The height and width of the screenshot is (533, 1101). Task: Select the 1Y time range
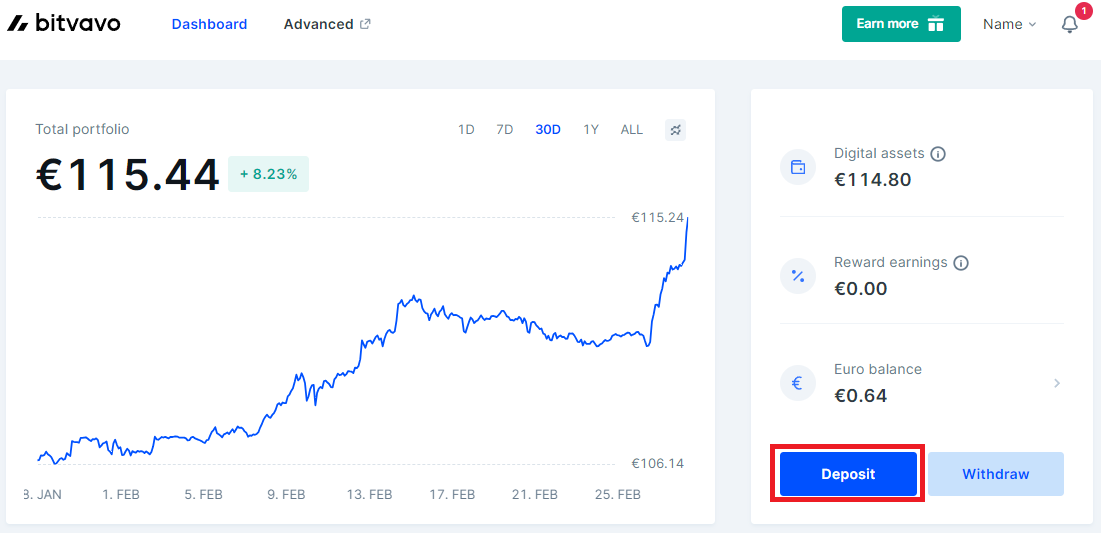(591, 130)
